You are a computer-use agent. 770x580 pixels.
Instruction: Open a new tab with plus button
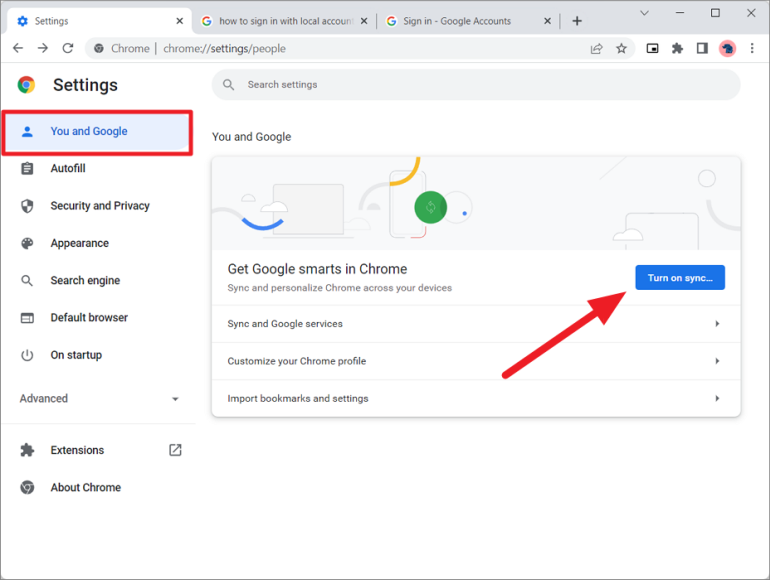coord(577,21)
